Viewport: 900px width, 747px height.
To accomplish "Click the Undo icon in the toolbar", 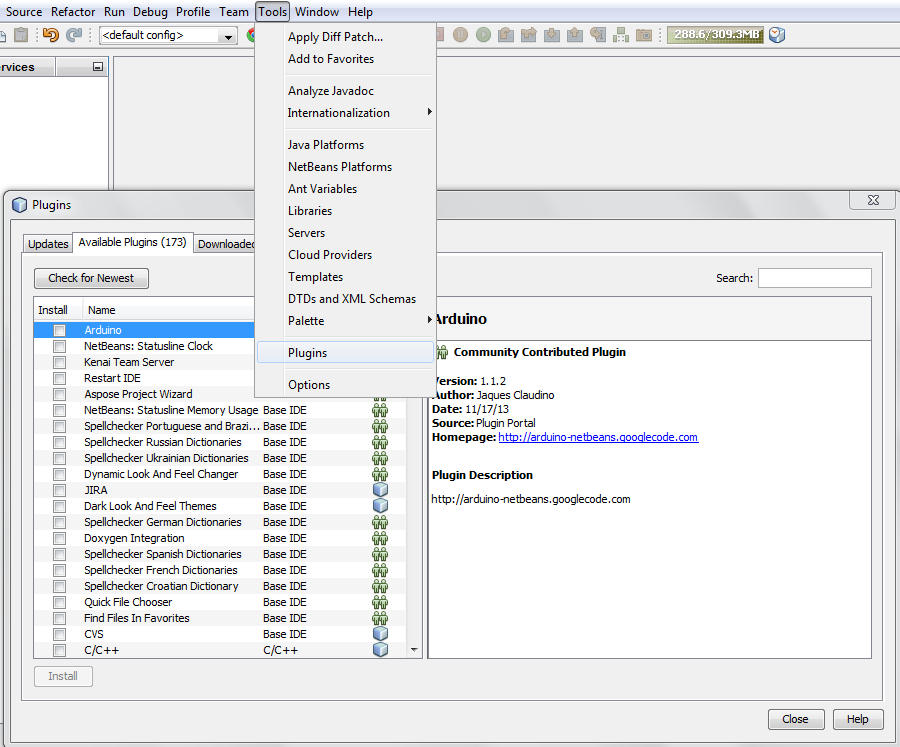I will (x=50, y=35).
